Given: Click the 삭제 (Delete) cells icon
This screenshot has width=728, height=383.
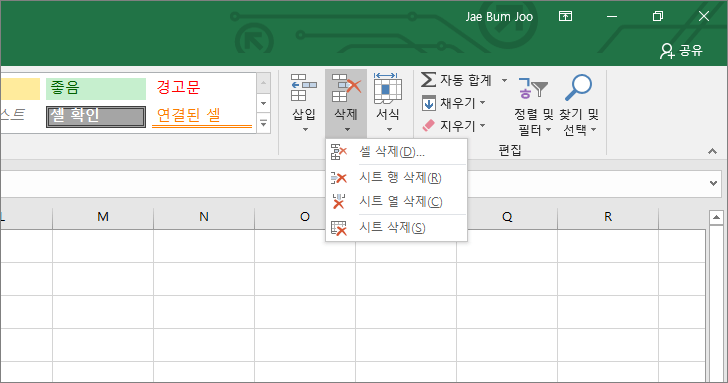Looking at the screenshot, I should [346, 87].
